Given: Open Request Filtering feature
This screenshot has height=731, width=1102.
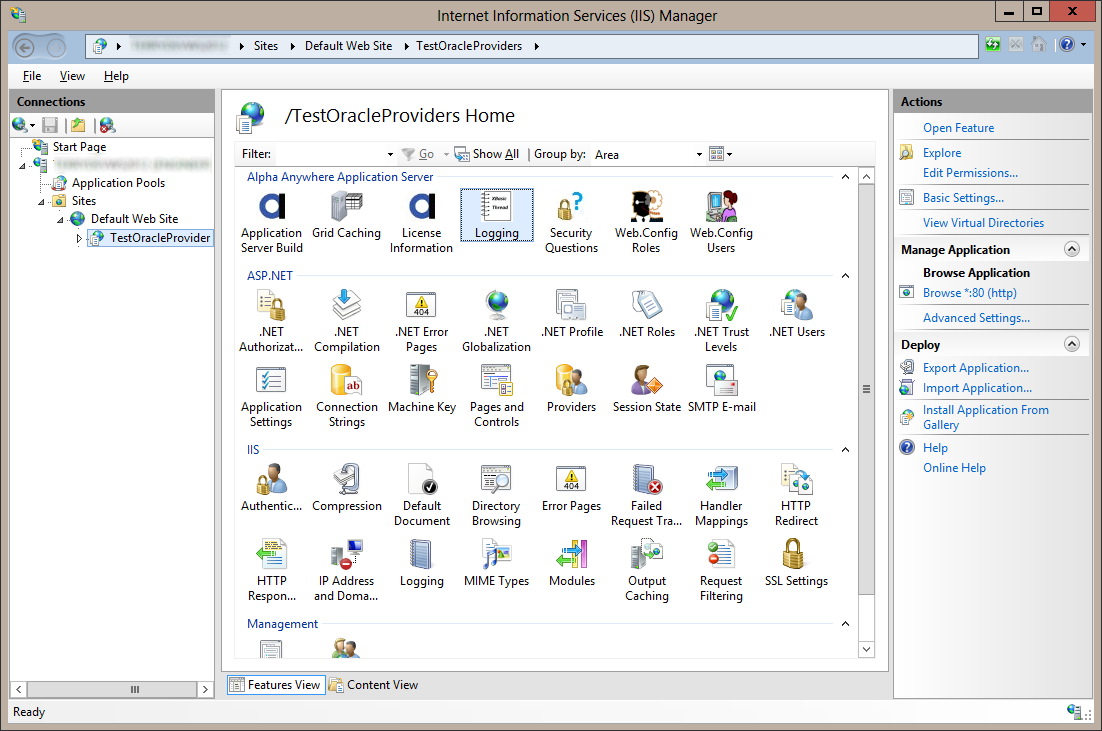Looking at the screenshot, I should click(721, 571).
